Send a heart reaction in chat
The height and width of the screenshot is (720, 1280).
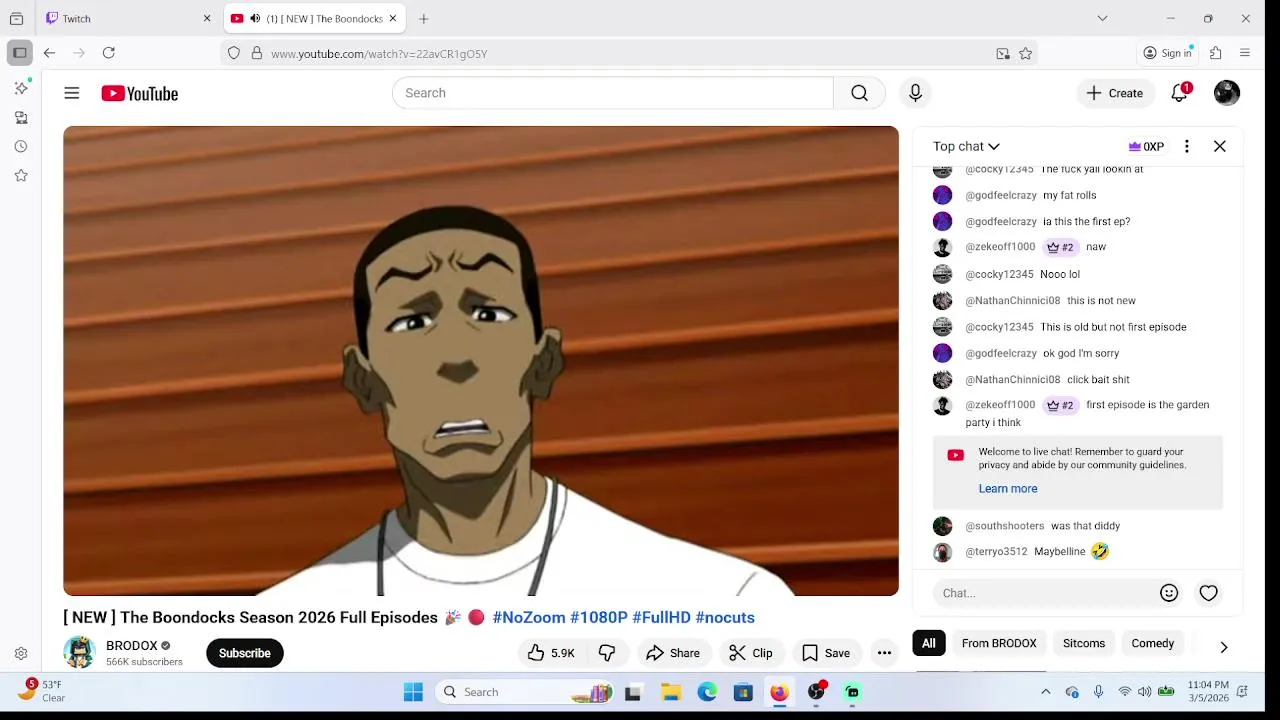(x=1209, y=593)
